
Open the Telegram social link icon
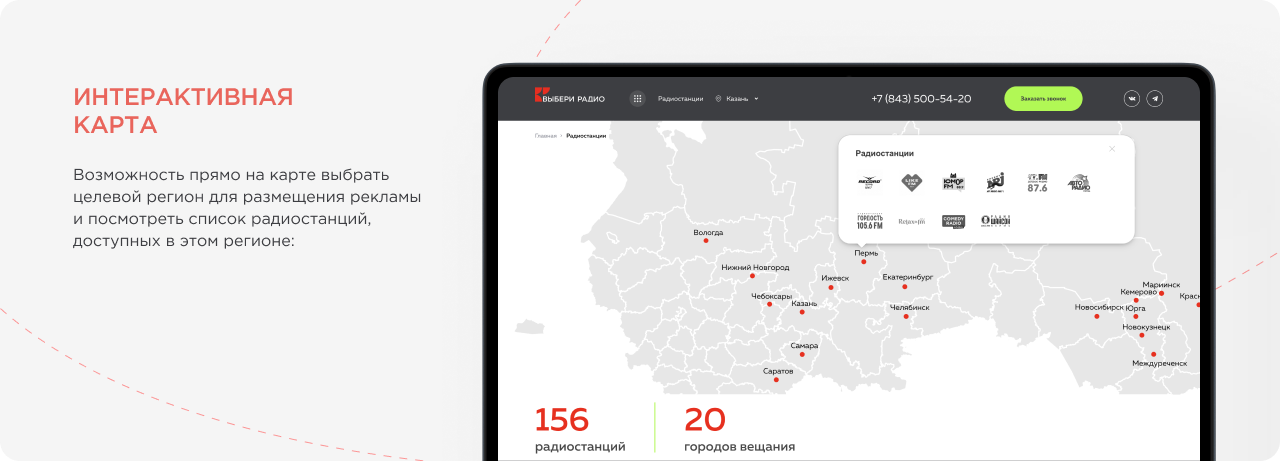[x=1155, y=99]
